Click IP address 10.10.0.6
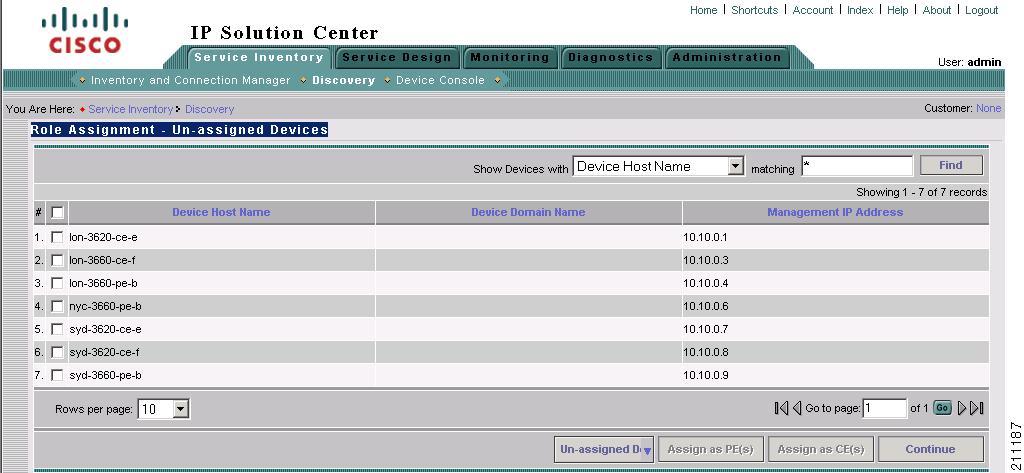The height and width of the screenshot is (473, 1024). tap(705, 306)
